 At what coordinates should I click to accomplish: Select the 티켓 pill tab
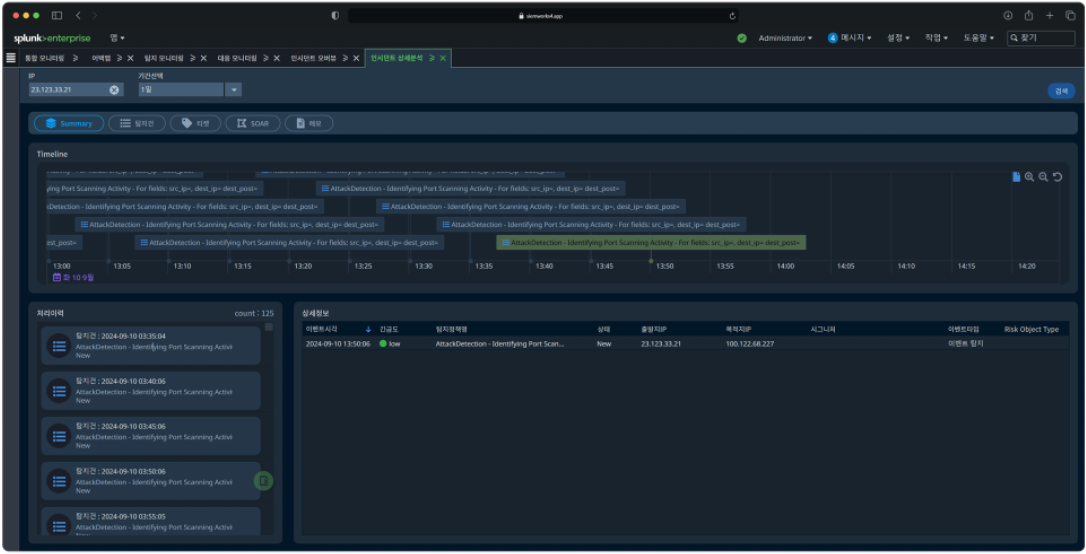pyautogui.click(x=195, y=123)
